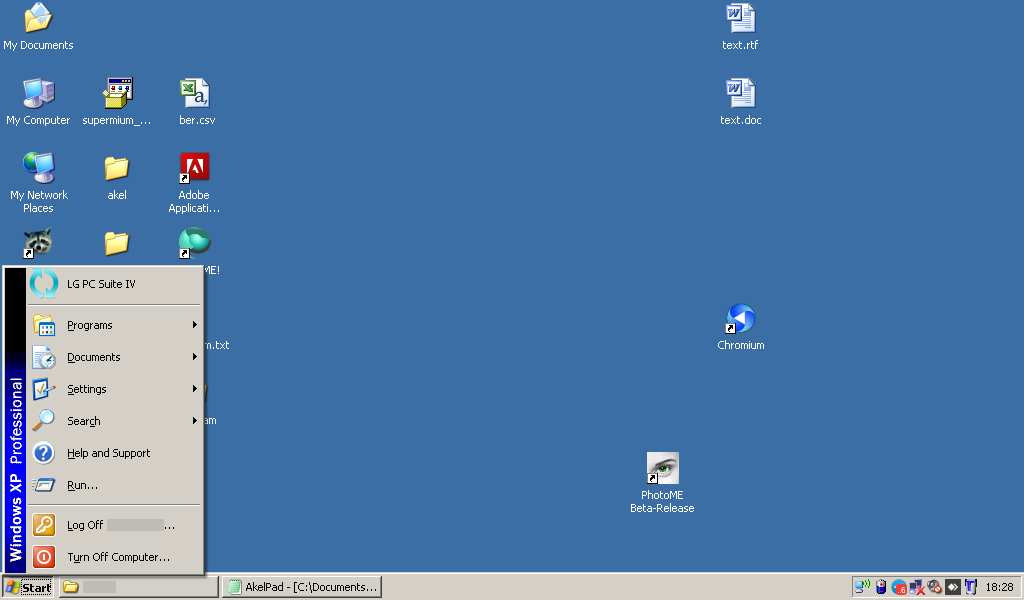Open Help and Support
1024x600 pixels.
pos(114,453)
